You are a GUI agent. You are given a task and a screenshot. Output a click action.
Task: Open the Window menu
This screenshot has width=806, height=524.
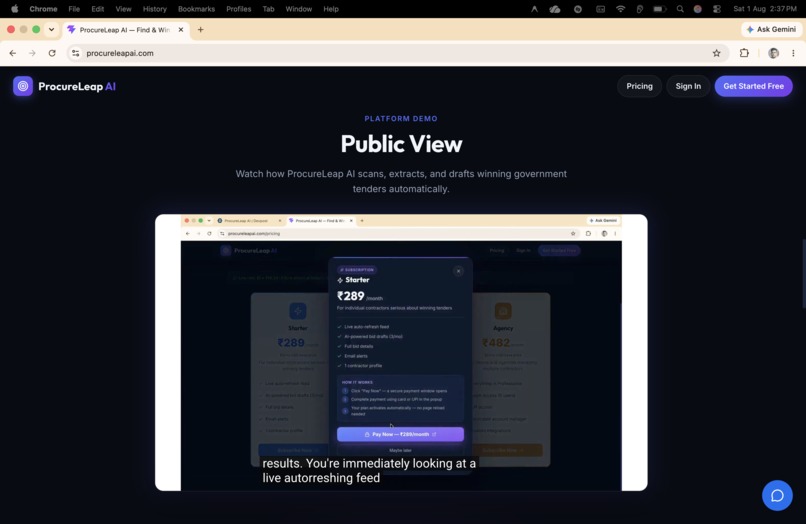(299, 9)
